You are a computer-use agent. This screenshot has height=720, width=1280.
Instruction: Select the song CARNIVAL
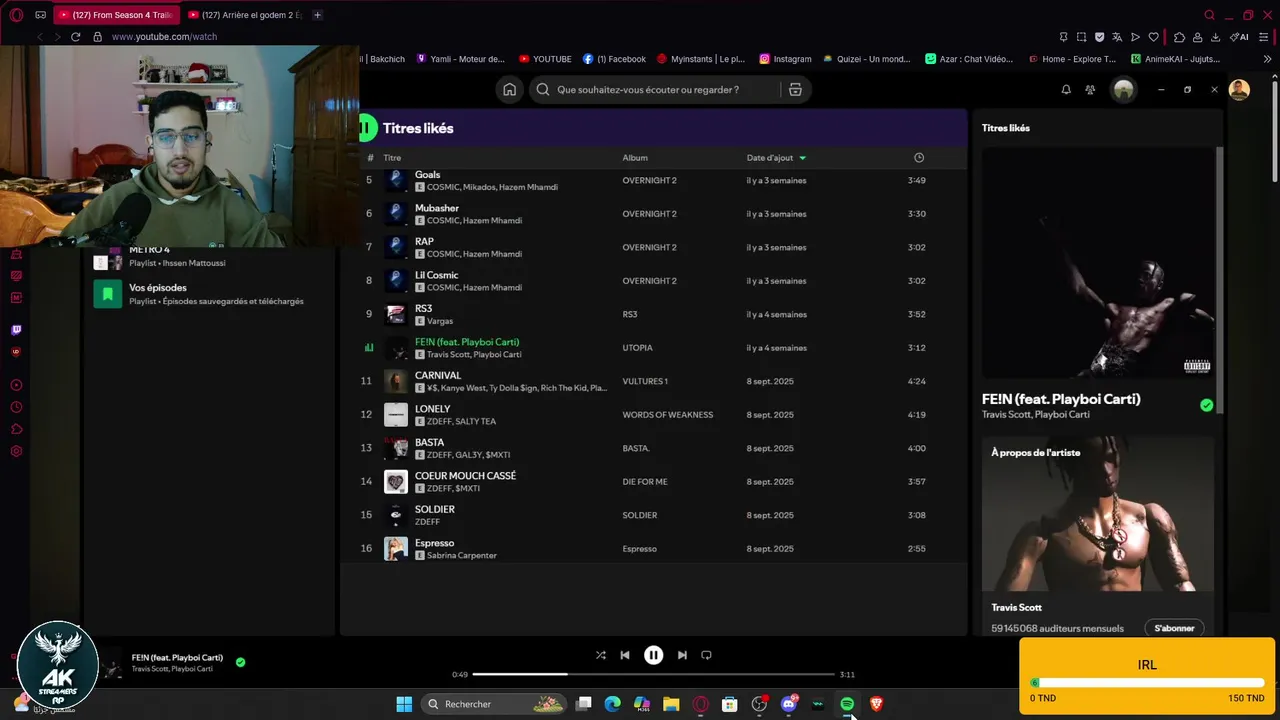point(438,375)
